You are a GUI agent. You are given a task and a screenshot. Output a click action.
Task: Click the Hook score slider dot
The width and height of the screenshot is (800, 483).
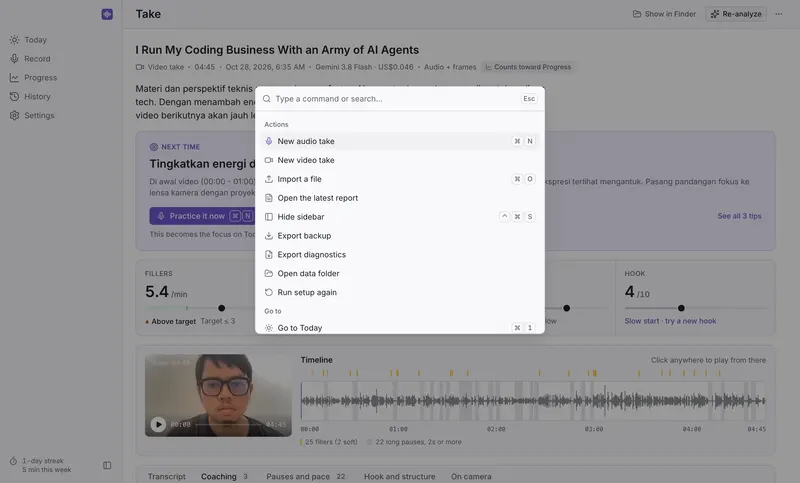point(681,308)
